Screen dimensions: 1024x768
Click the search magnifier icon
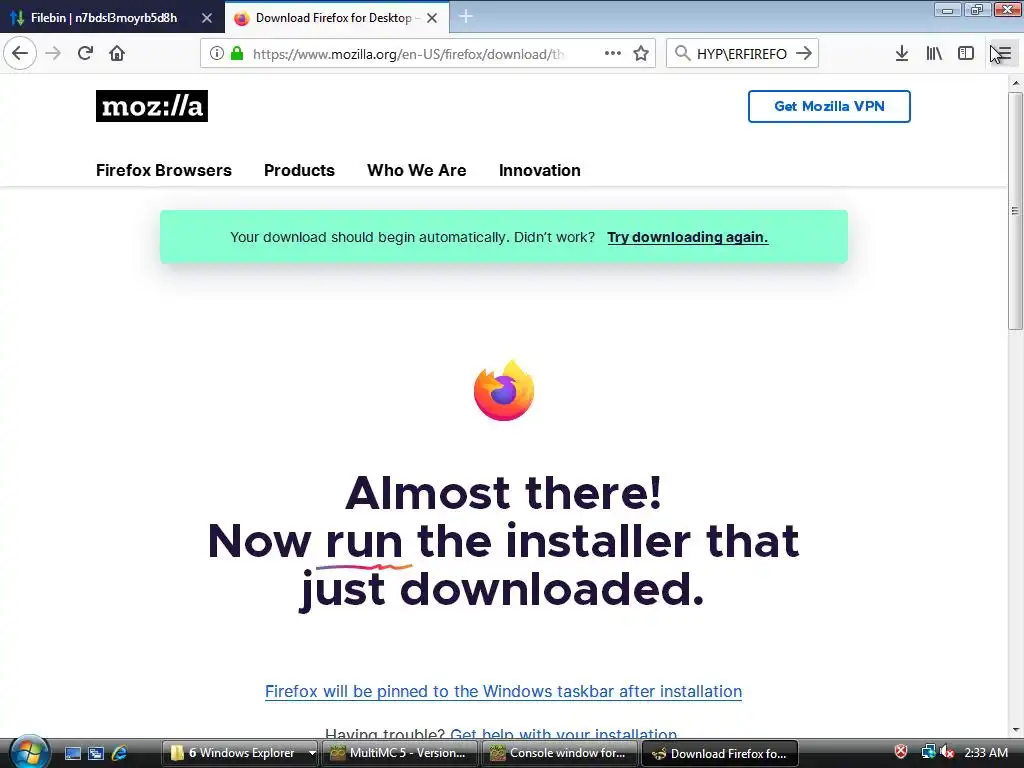[x=682, y=53]
